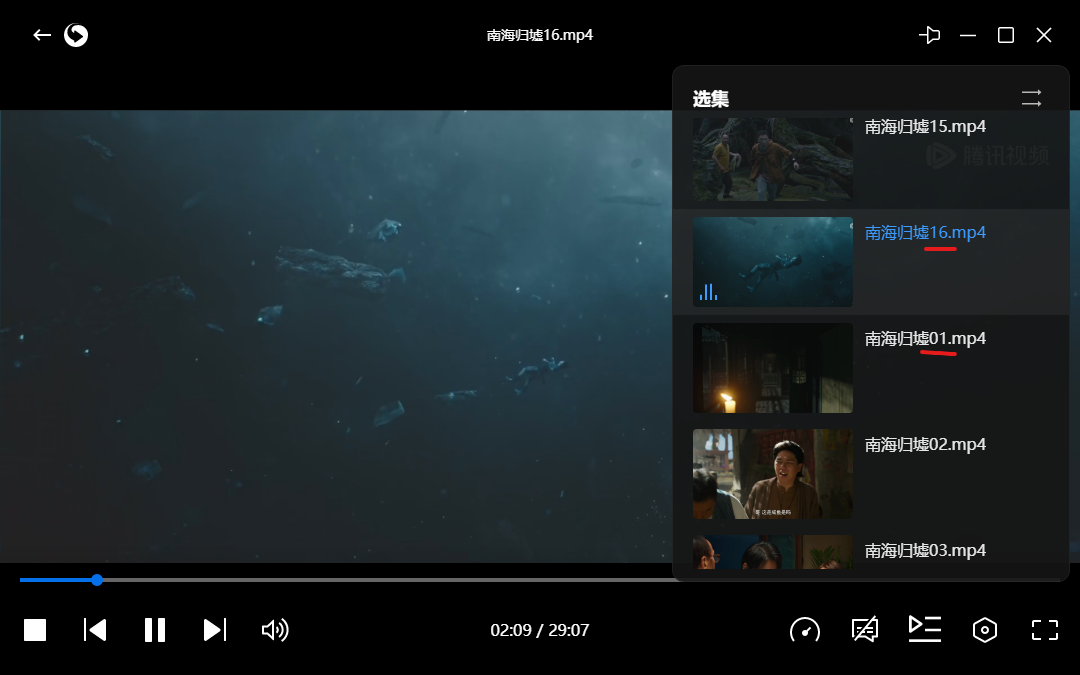Stop video playback

35,630
